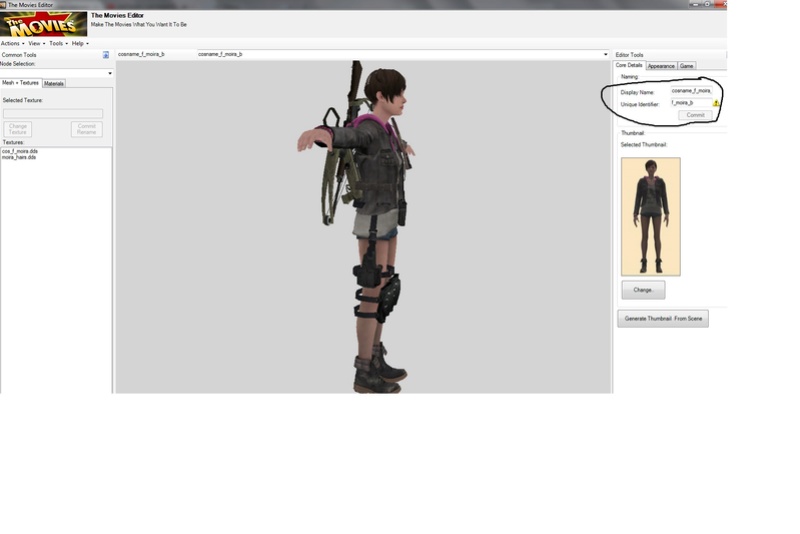This screenshot has height=534, width=800.
Task: Click the cosname_f_moira_b label left of combo box
Action: point(141,54)
